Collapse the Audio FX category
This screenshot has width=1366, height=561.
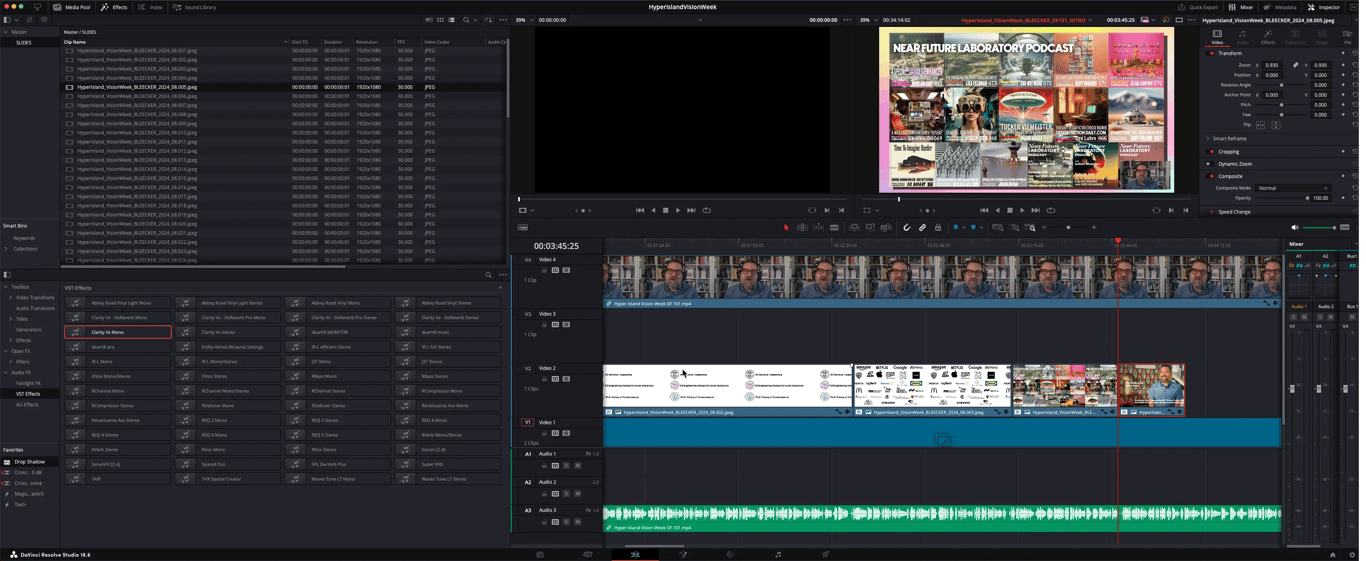tap(6, 372)
